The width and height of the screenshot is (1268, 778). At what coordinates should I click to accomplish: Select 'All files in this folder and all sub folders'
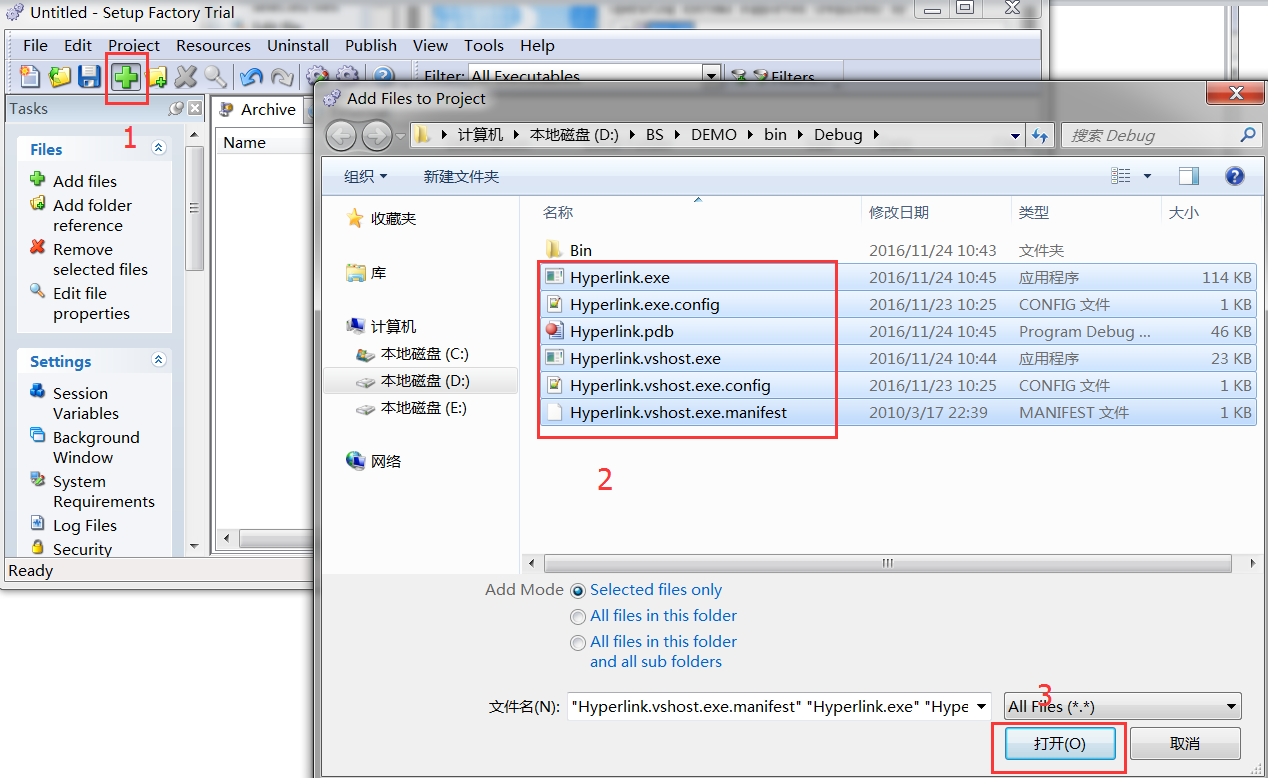coord(577,642)
